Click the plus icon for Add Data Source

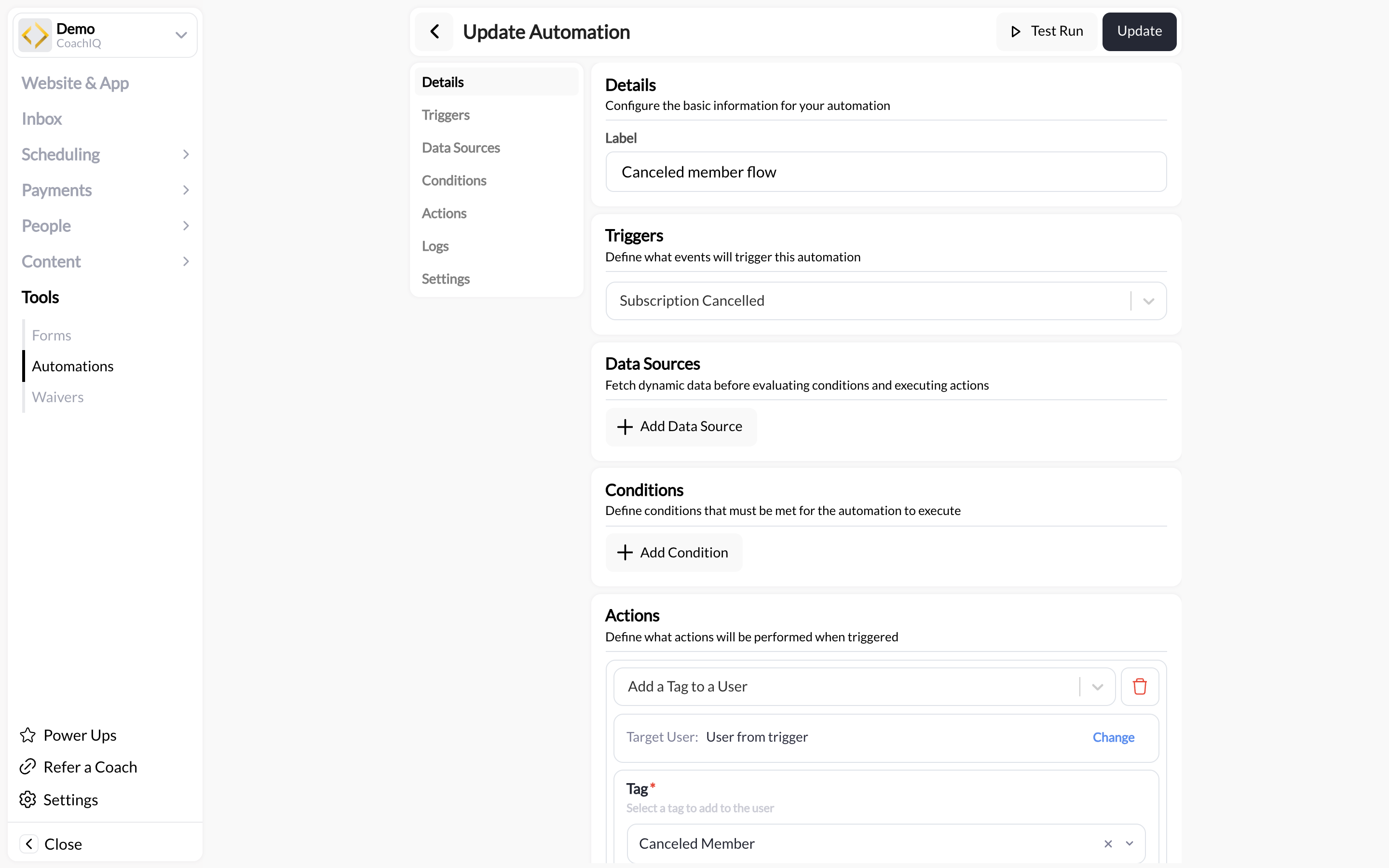pyautogui.click(x=625, y=427)
